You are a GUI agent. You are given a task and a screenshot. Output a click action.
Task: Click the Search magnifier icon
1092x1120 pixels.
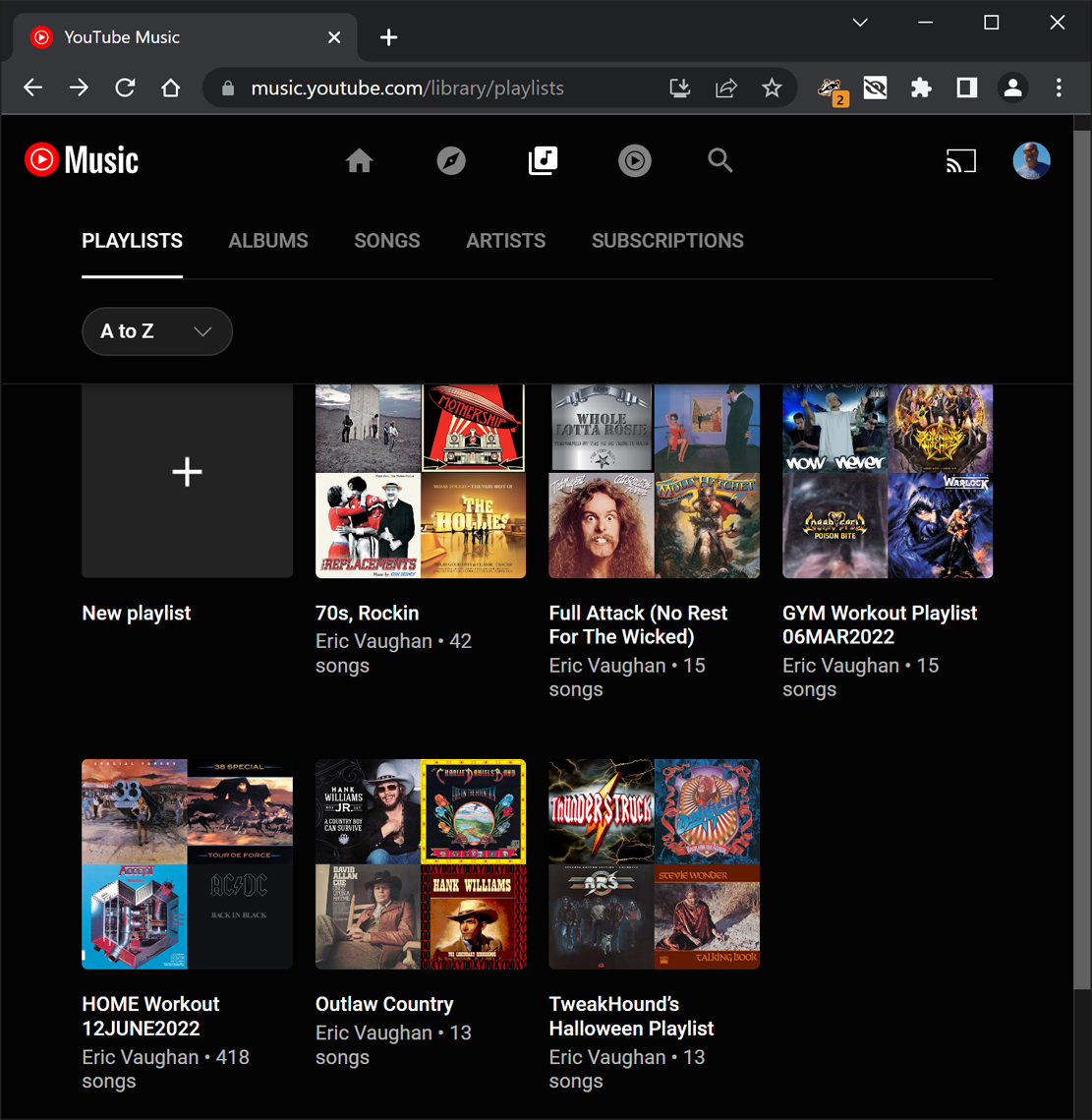(719, 160)
